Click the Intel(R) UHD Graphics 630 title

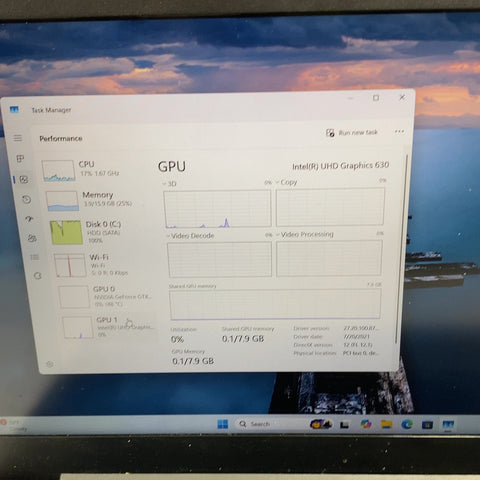[341, 166]
